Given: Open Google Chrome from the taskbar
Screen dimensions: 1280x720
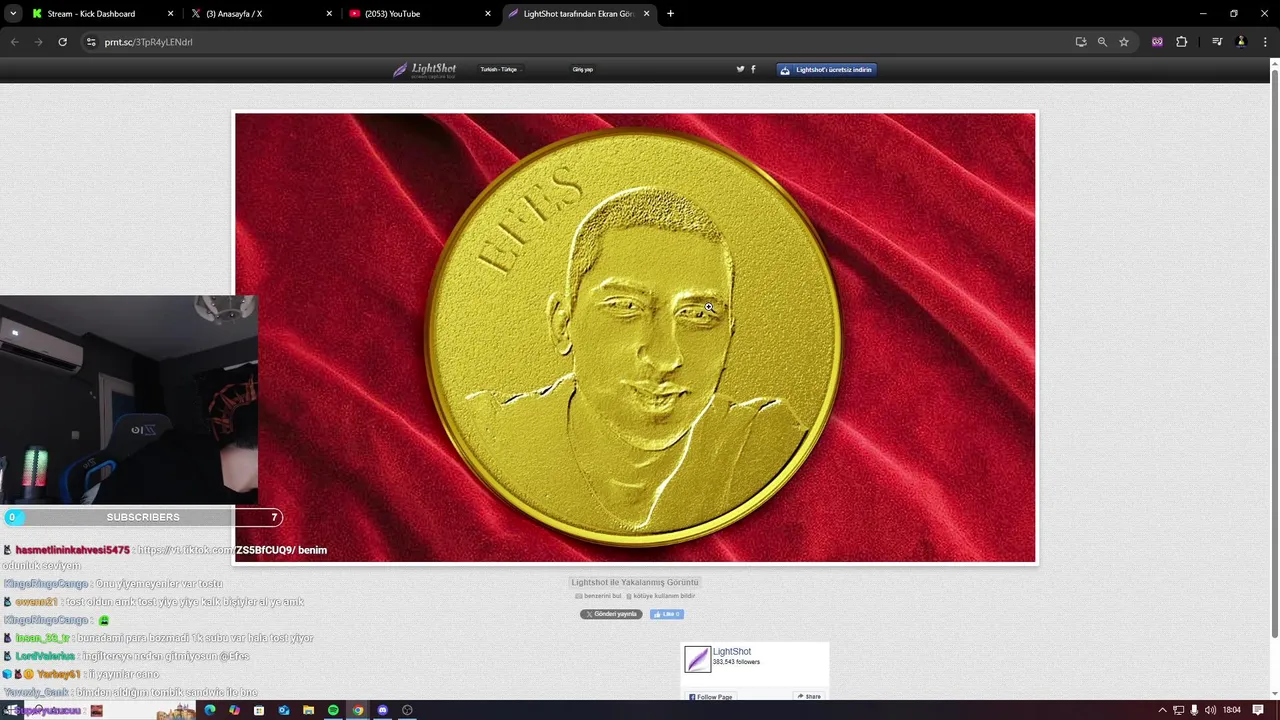Looking at the screenshot, I should tap(358, 710).
